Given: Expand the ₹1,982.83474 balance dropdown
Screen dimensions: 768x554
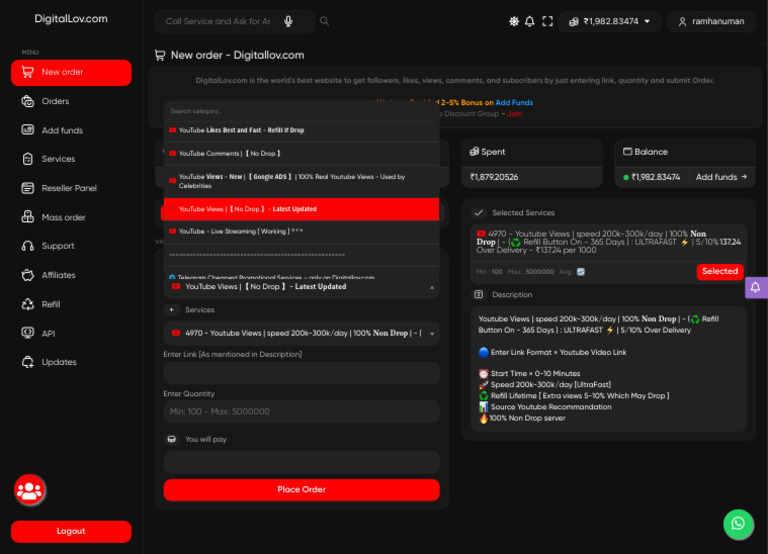Looking at the screenshot, I should coord(609,22).
